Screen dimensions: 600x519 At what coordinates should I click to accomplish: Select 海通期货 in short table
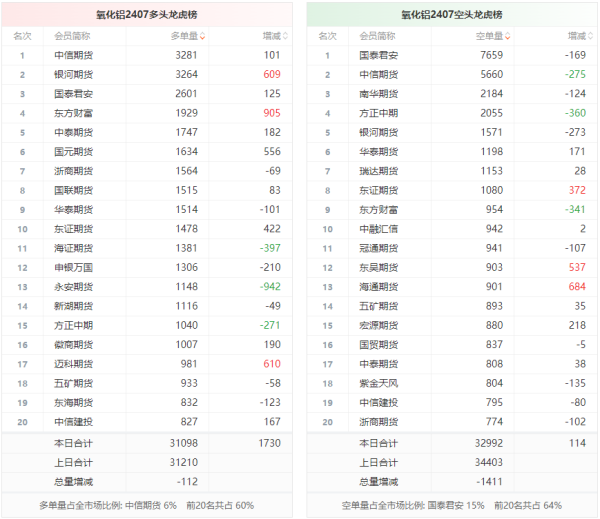coord(378,287)
